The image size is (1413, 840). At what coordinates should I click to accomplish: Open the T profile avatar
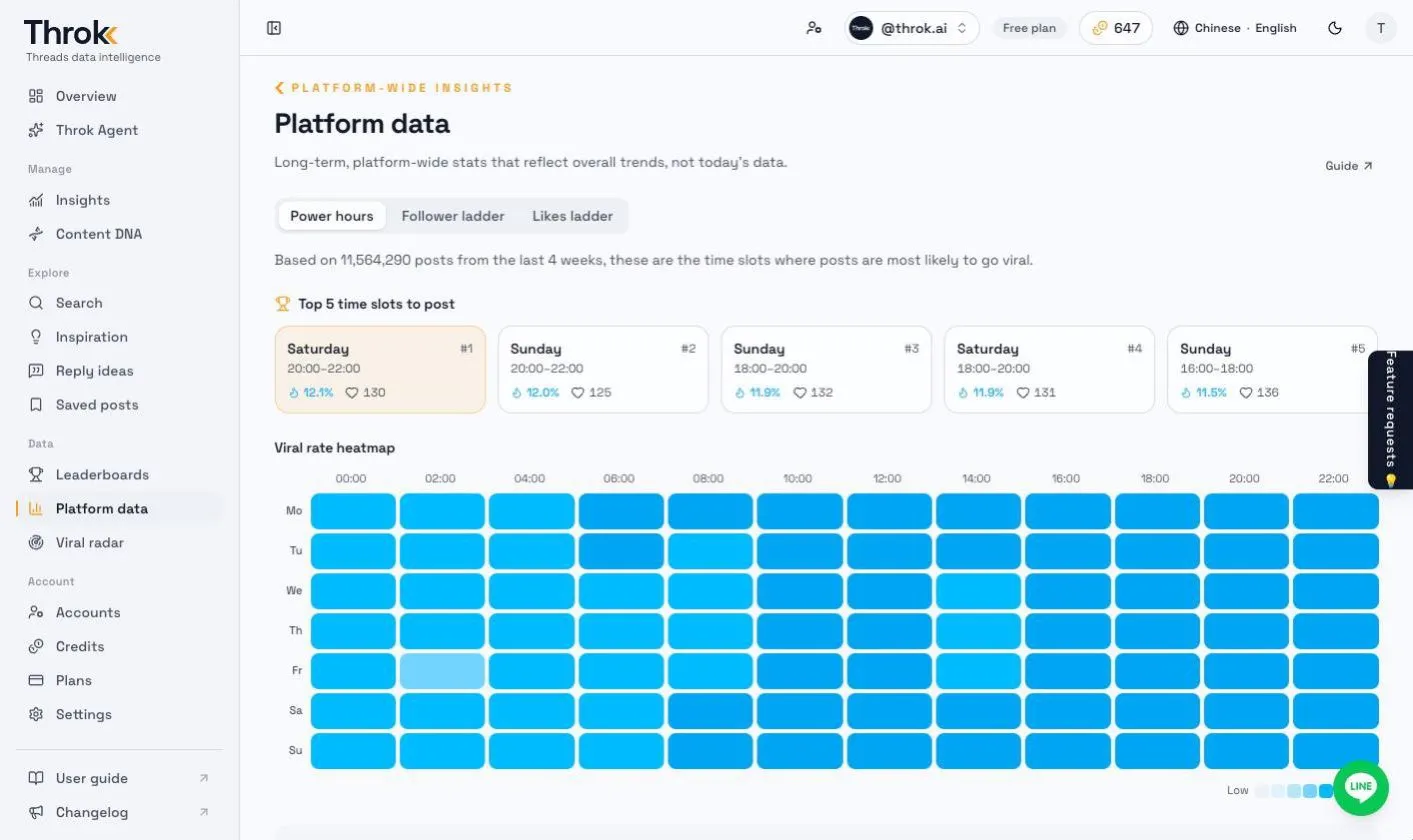[1381, 28]
